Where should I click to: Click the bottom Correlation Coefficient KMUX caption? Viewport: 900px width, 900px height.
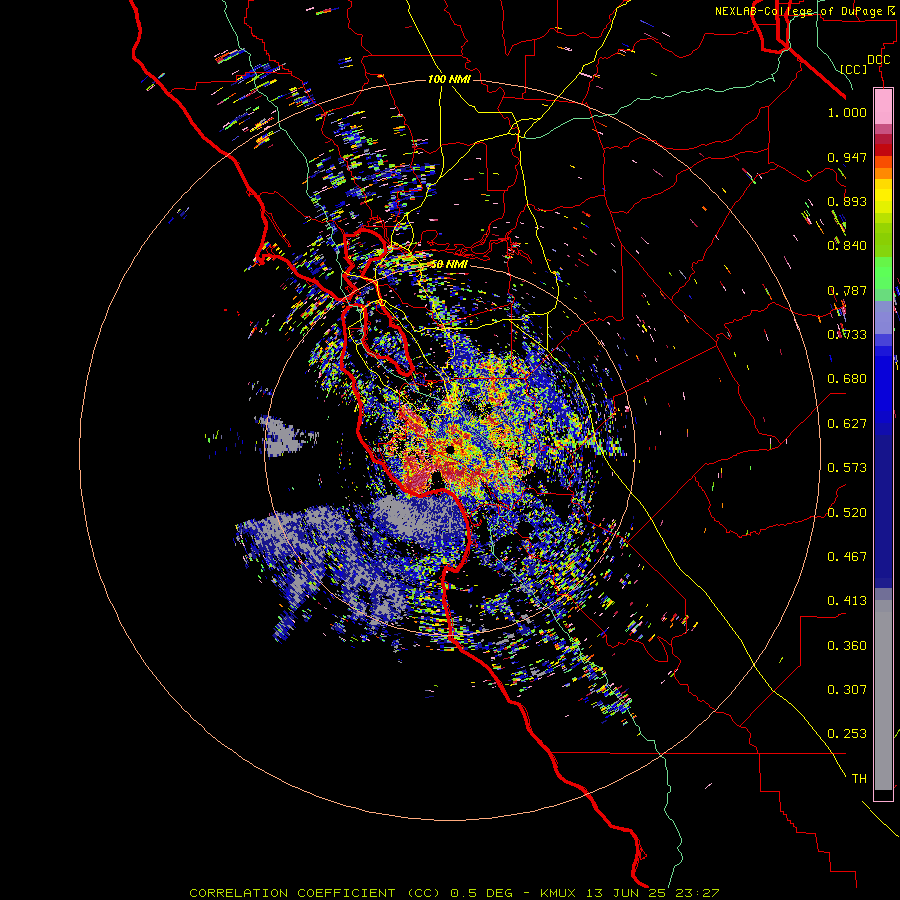pos(454,893)
